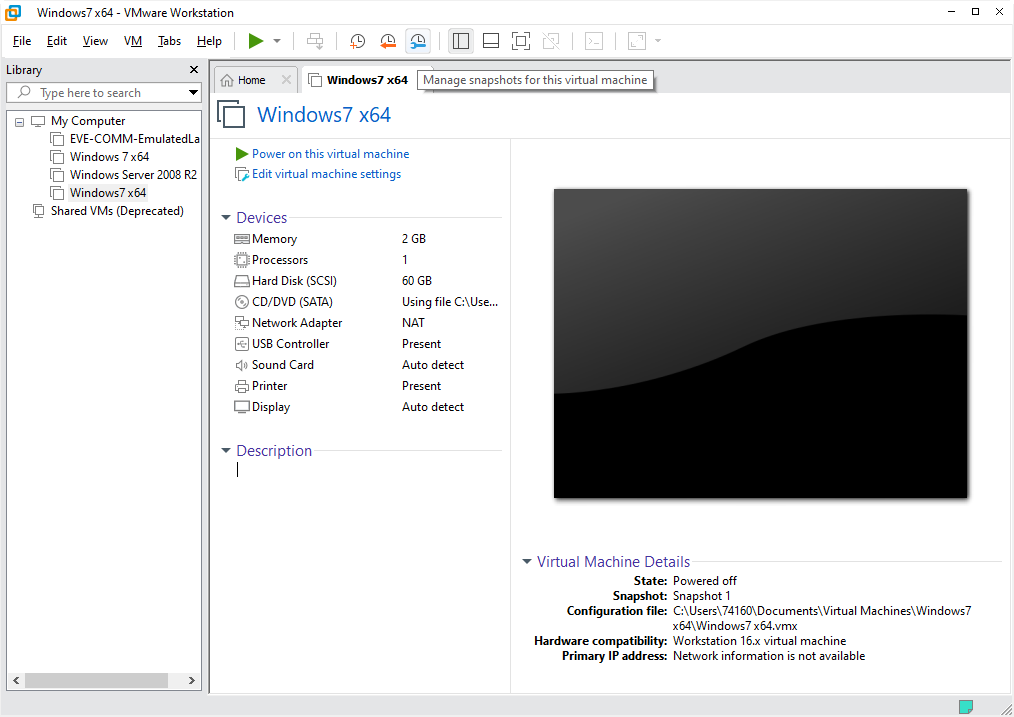
Task: Open the power options dropdown arrow
Action: 277,41
